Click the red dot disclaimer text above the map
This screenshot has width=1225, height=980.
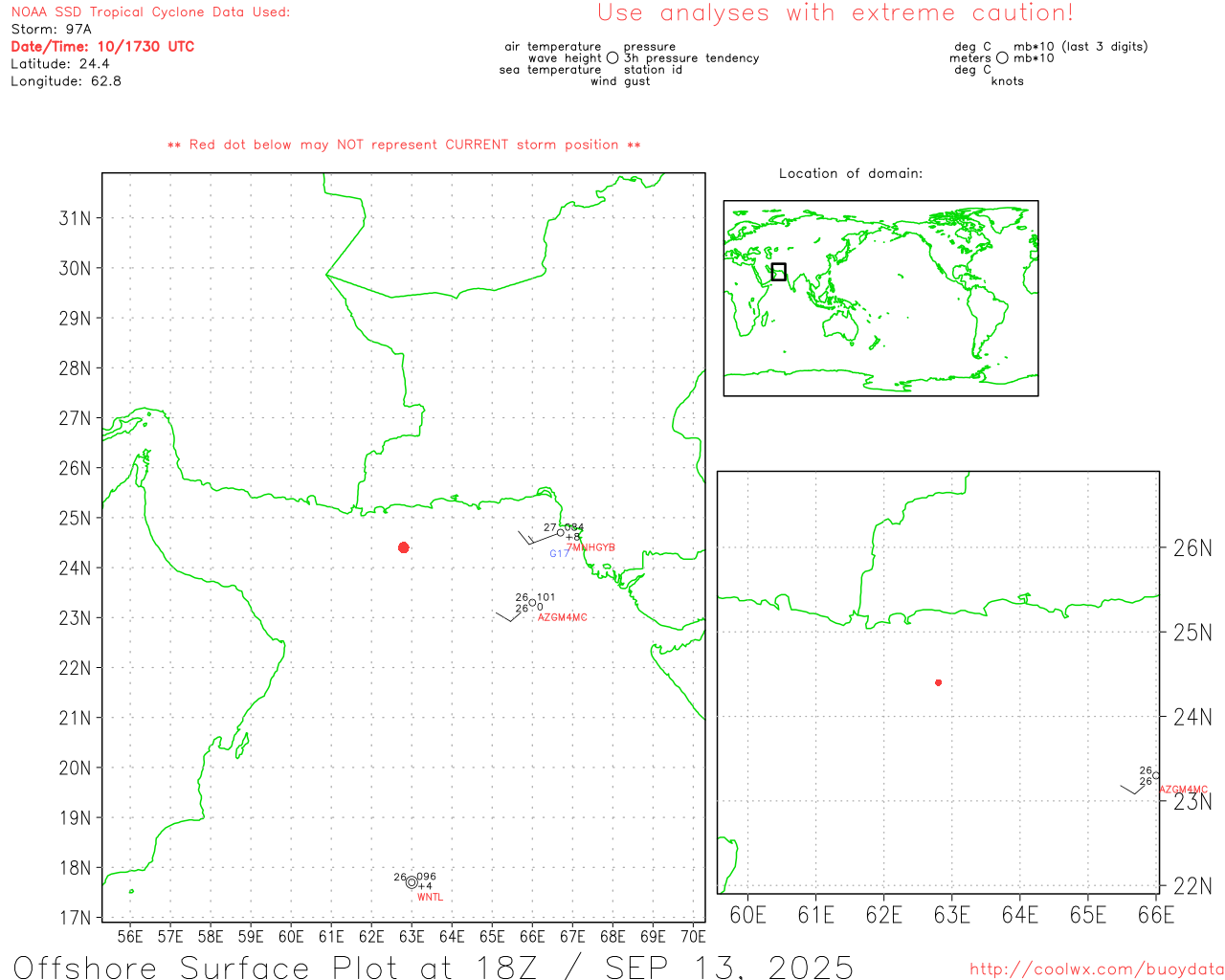coord(404,145)
